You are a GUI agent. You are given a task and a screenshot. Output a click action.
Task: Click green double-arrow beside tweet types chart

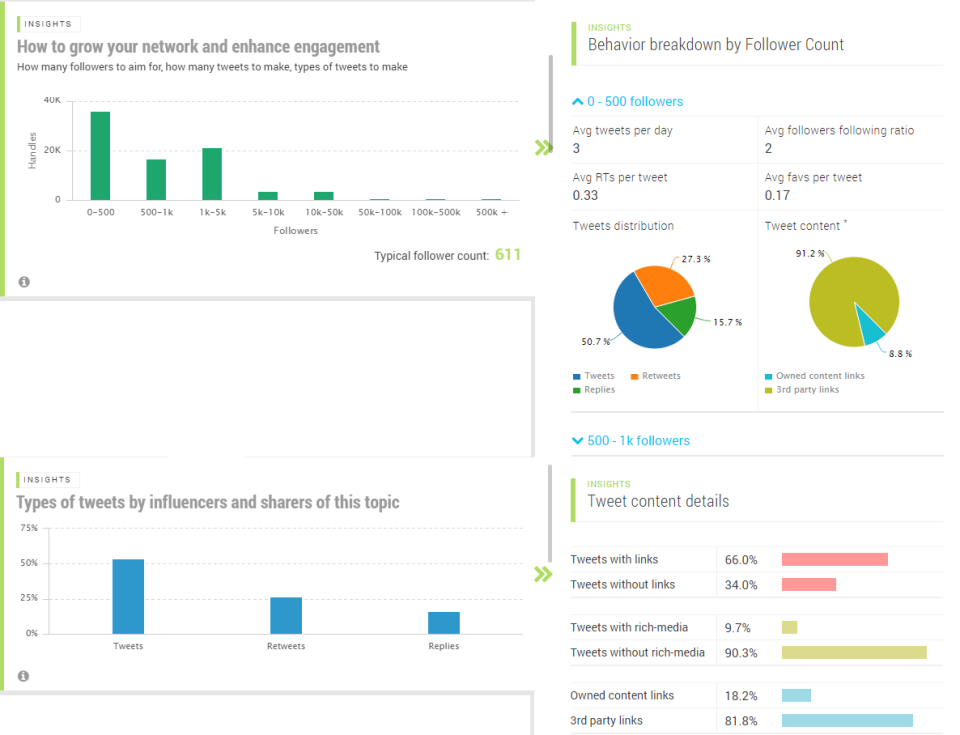[543, 574]
